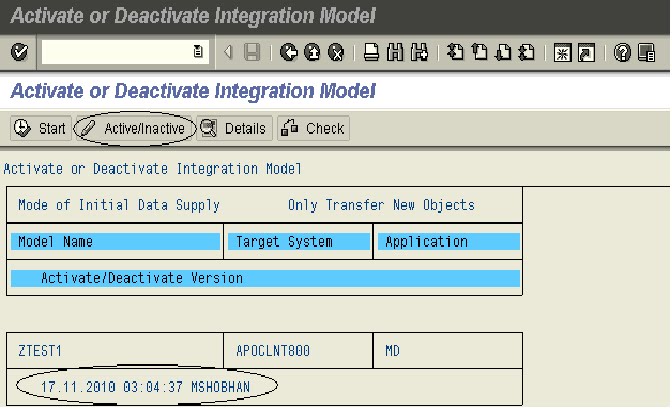Select version 17.11.2010 03:04:37 MSHOBHAN
The width and height of the screenshot is (672, 409).
146,387
